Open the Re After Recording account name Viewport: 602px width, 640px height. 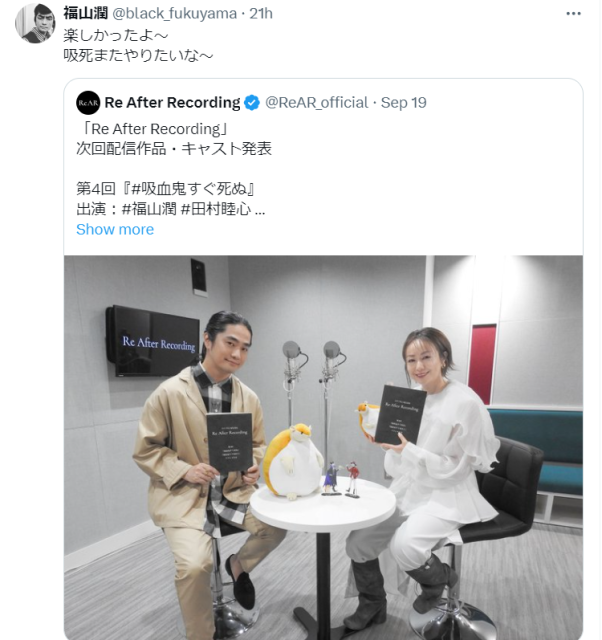172,102
